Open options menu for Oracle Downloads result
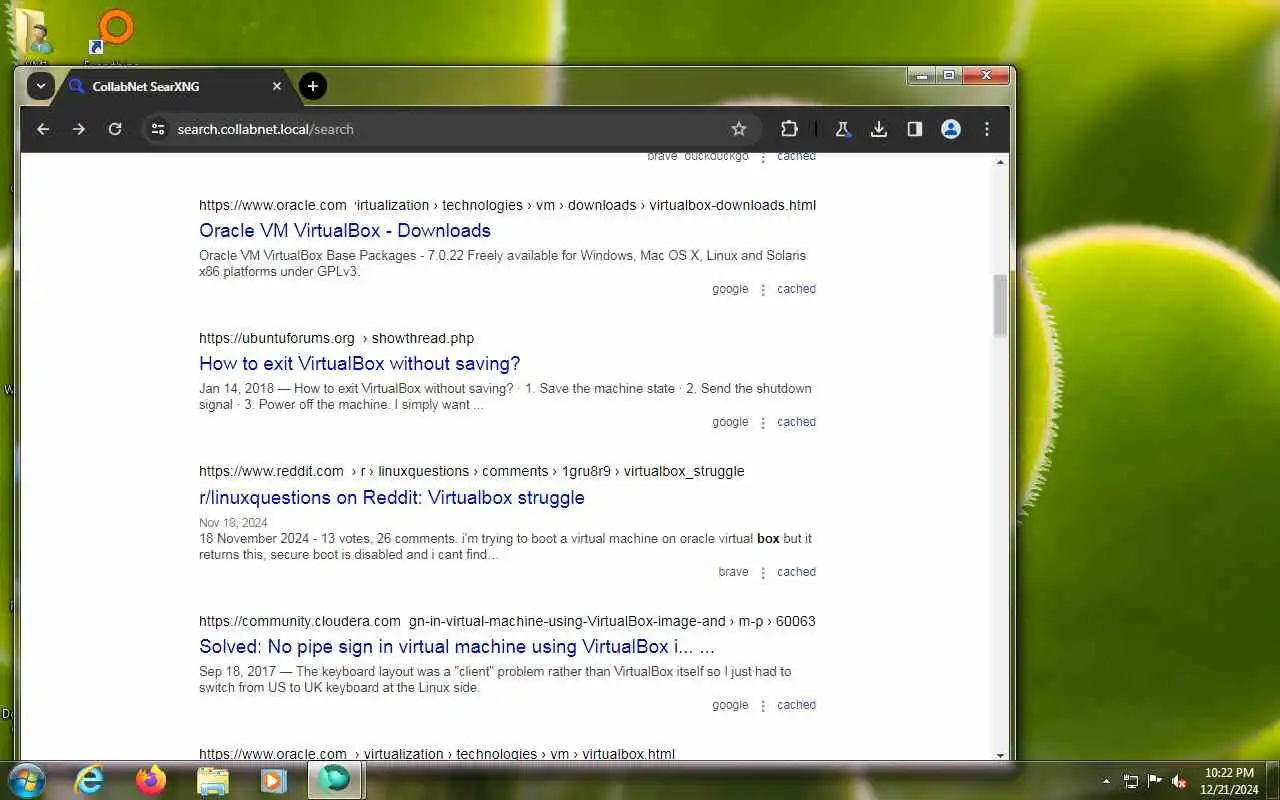The width and height of the screenshot is (1280, 800). (x=763, y=290)
